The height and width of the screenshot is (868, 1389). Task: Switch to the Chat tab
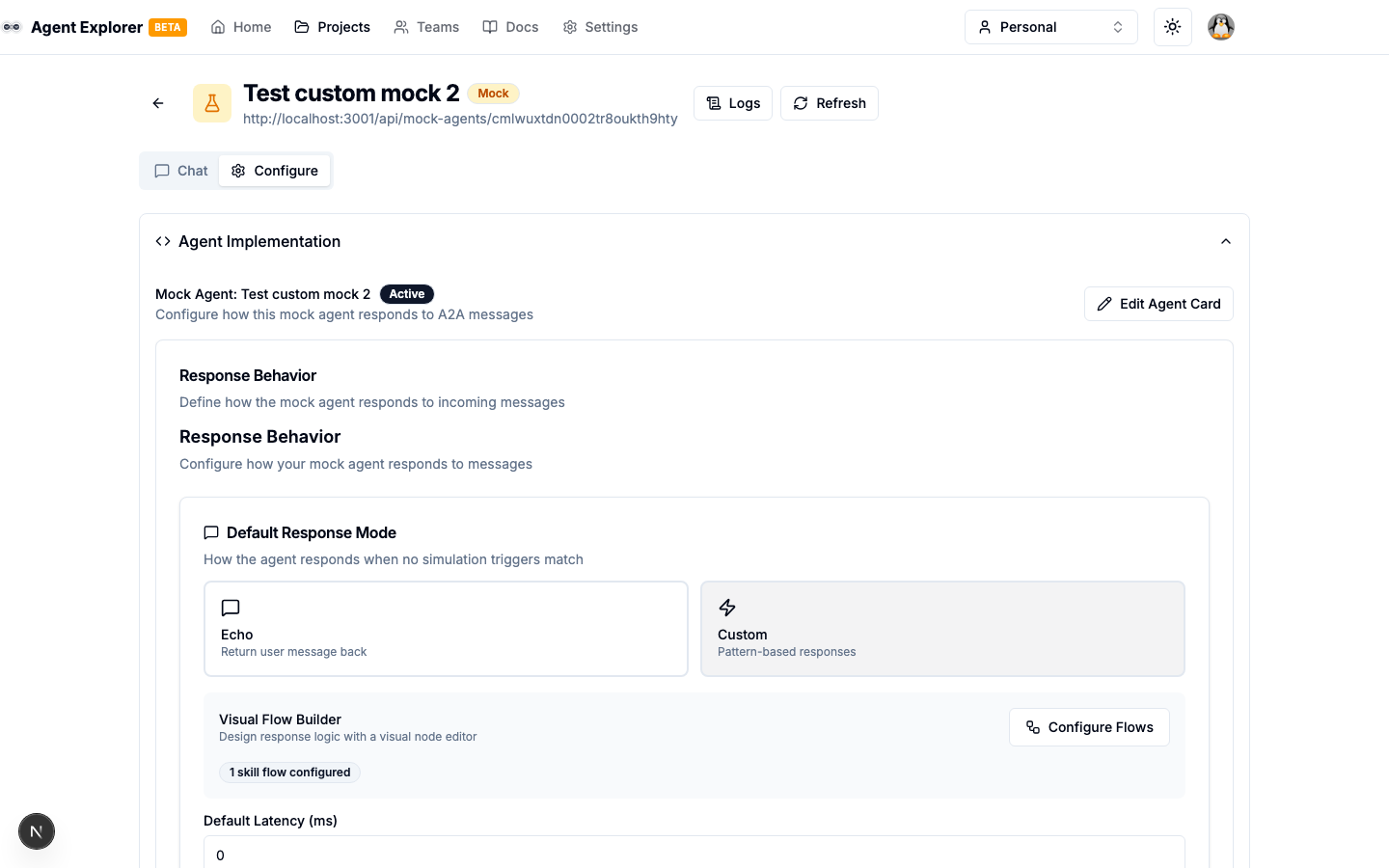[x=181, y=171]
